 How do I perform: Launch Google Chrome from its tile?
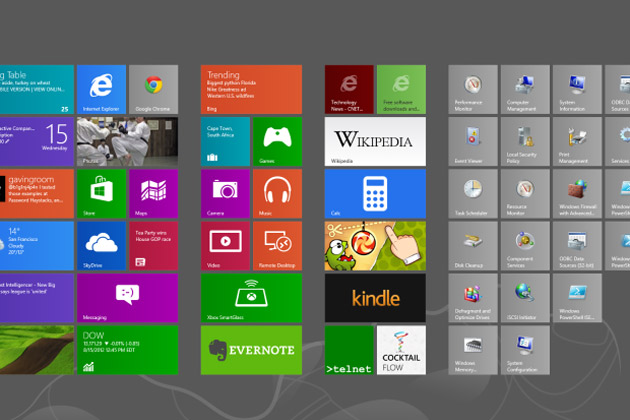[x=153, y=89]
